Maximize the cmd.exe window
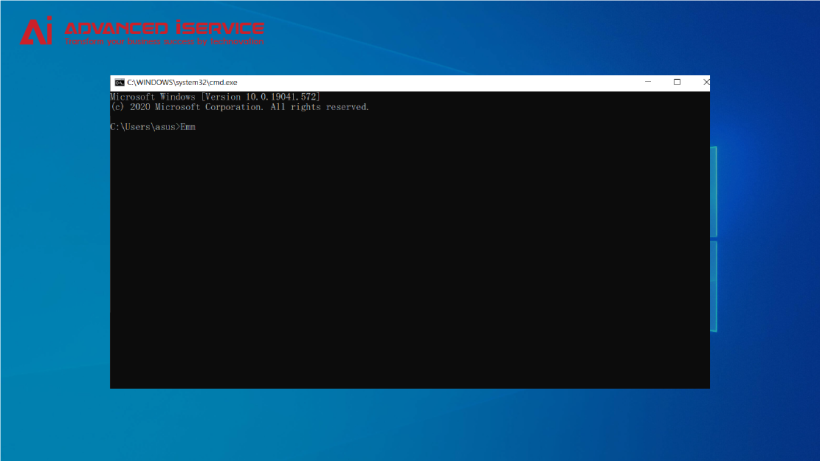The height and width of the screenshot is (461, 820). [x=677, y=82]
